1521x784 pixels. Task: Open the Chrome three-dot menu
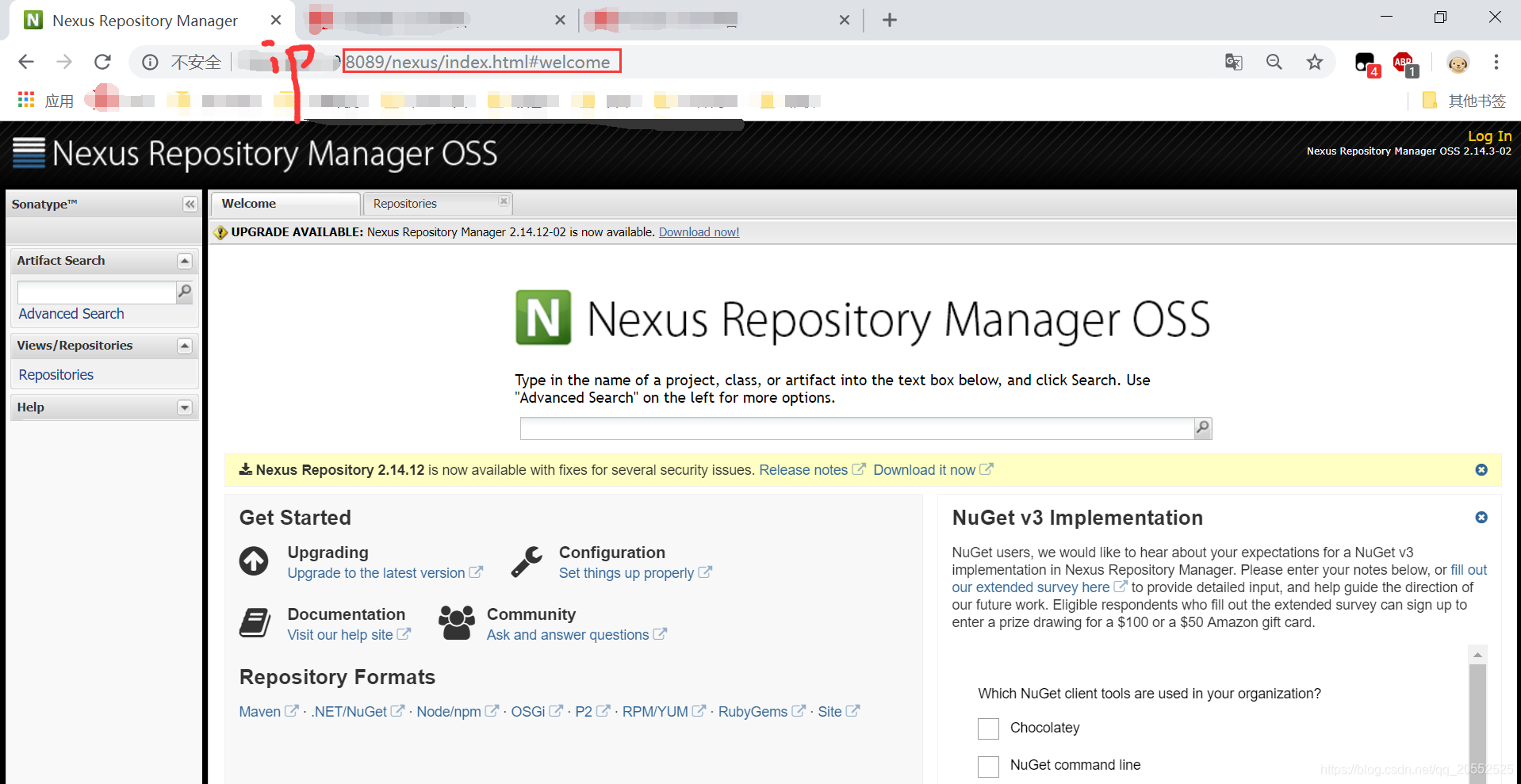[1496, 62]
